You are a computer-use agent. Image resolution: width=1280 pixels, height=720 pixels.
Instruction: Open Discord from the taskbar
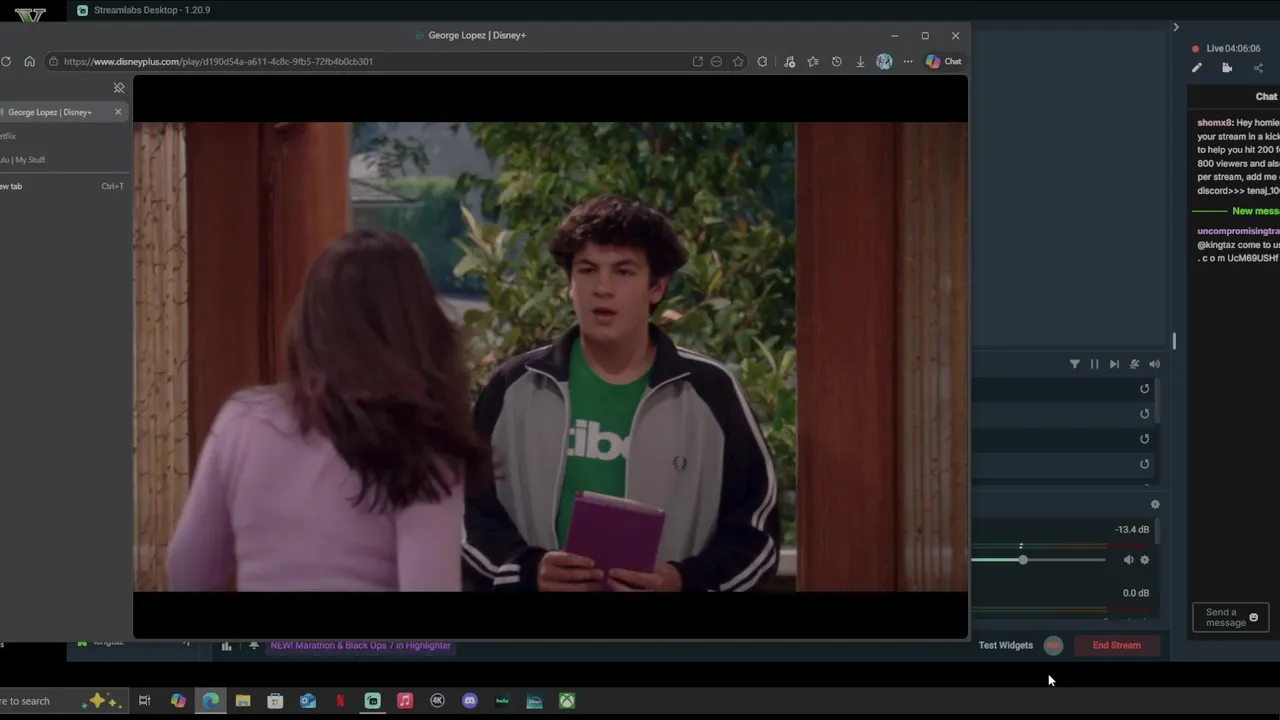point(470,701)
